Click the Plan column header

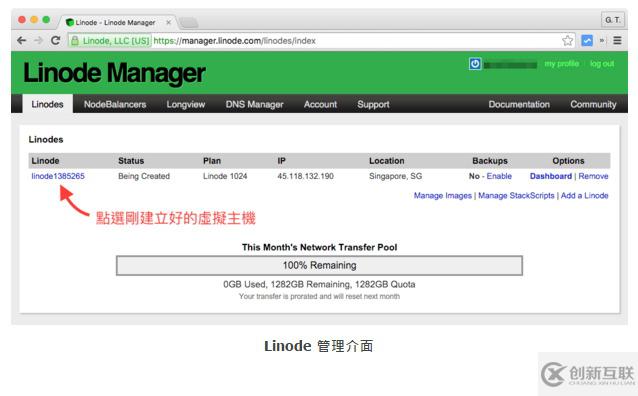[212, 161]
